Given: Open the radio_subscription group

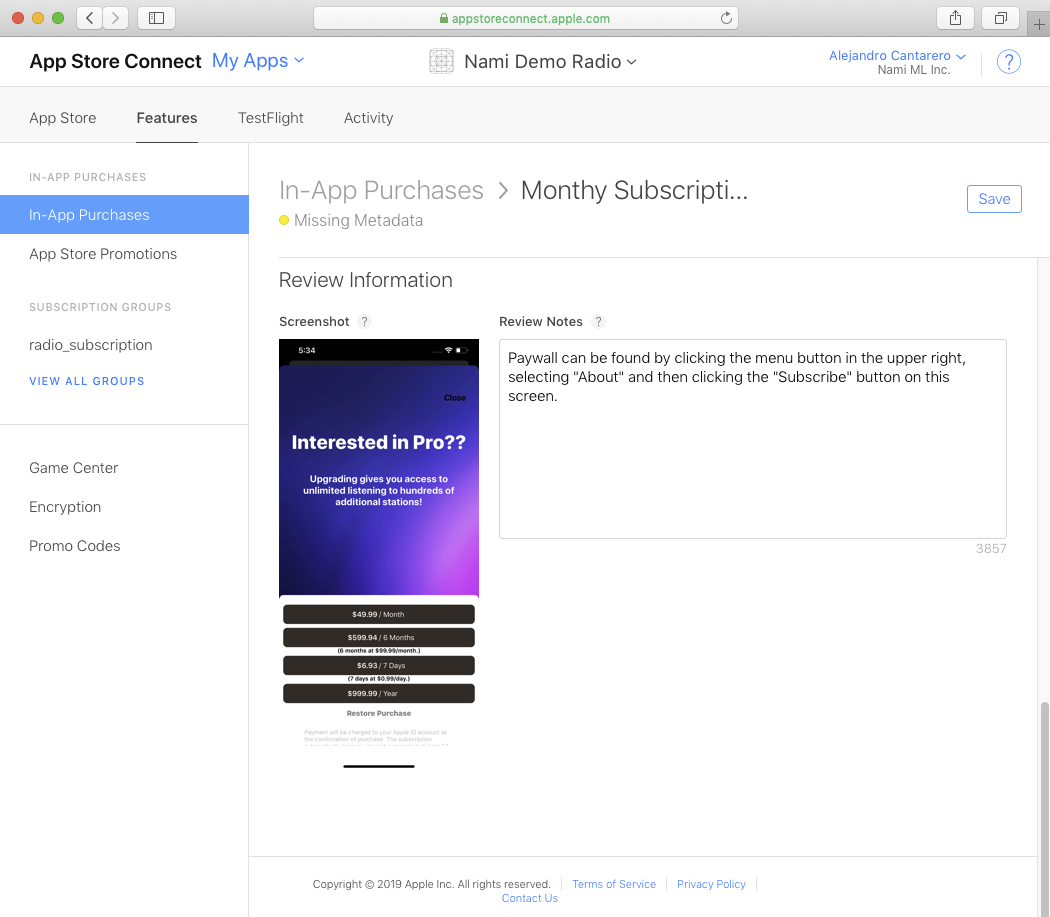Looking at the screenshot, I should [90, 345].
